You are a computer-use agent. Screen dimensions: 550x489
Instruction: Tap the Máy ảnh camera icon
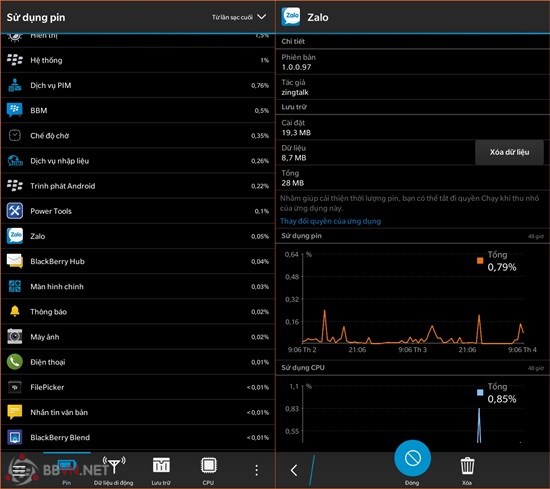click(x=15, y=336)
